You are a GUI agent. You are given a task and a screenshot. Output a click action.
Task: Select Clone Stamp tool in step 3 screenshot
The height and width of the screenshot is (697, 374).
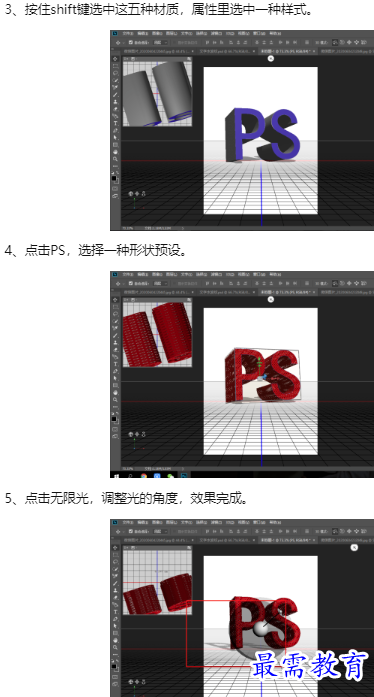115,102
